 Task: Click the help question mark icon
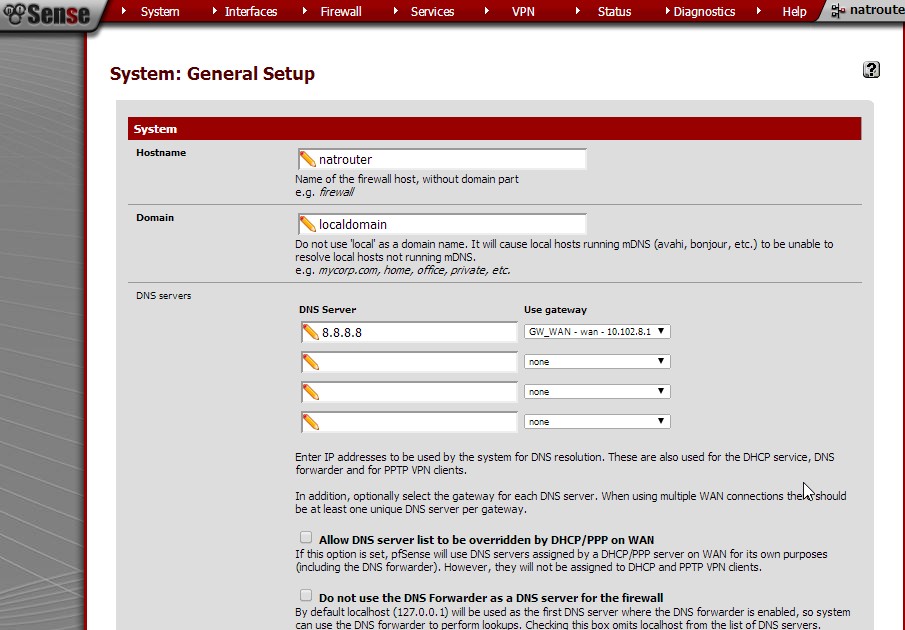point(871,69)
